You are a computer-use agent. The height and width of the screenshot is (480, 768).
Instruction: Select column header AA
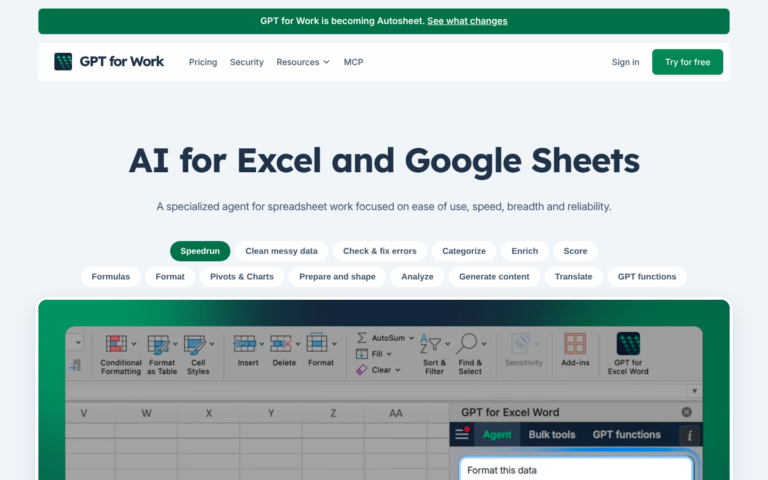coord(396,413)
